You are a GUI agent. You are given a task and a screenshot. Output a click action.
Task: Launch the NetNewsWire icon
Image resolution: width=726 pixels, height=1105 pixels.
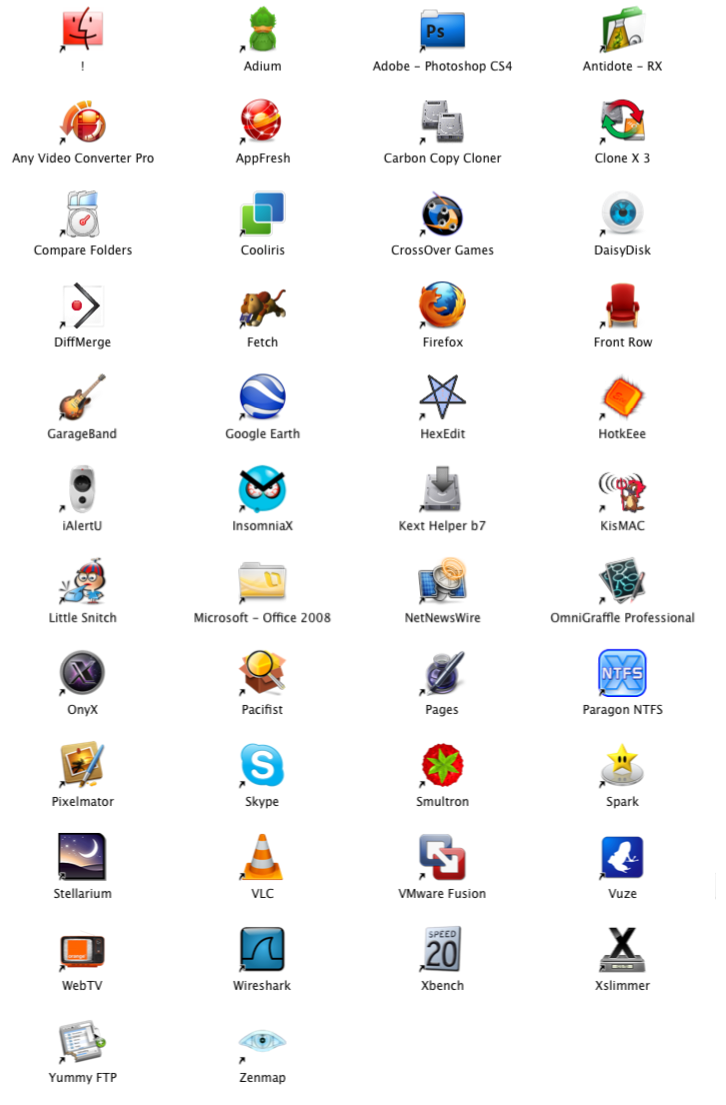442,581
